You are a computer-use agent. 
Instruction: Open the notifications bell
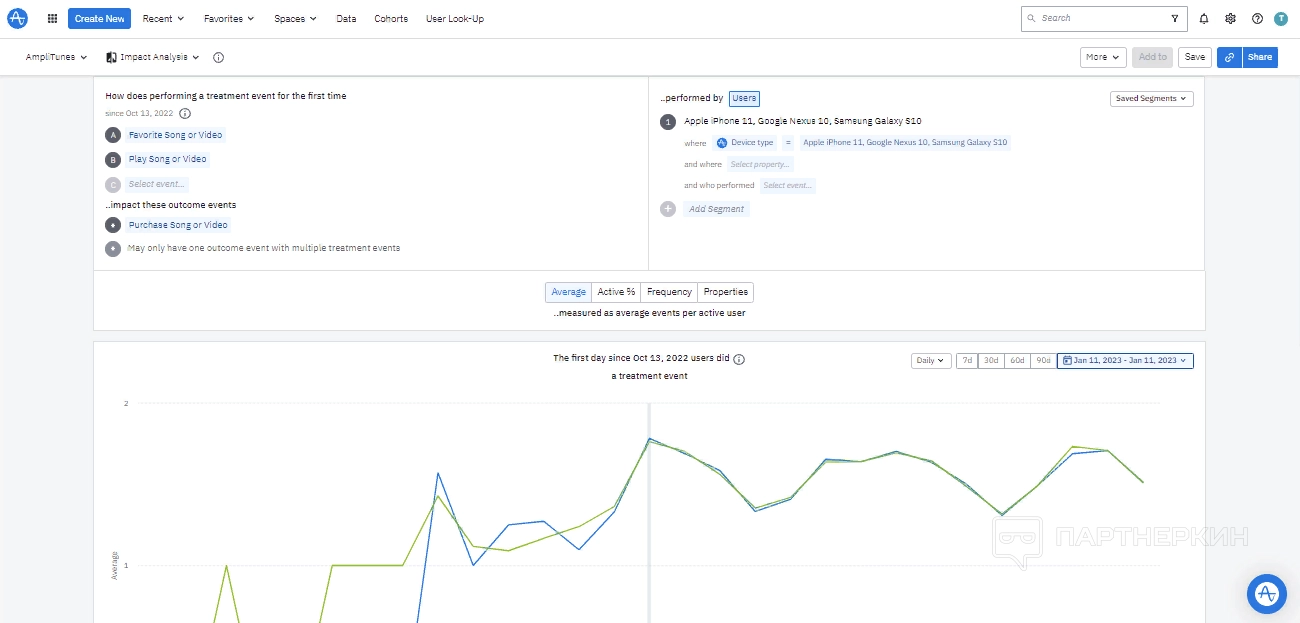tap(1204, 18)
